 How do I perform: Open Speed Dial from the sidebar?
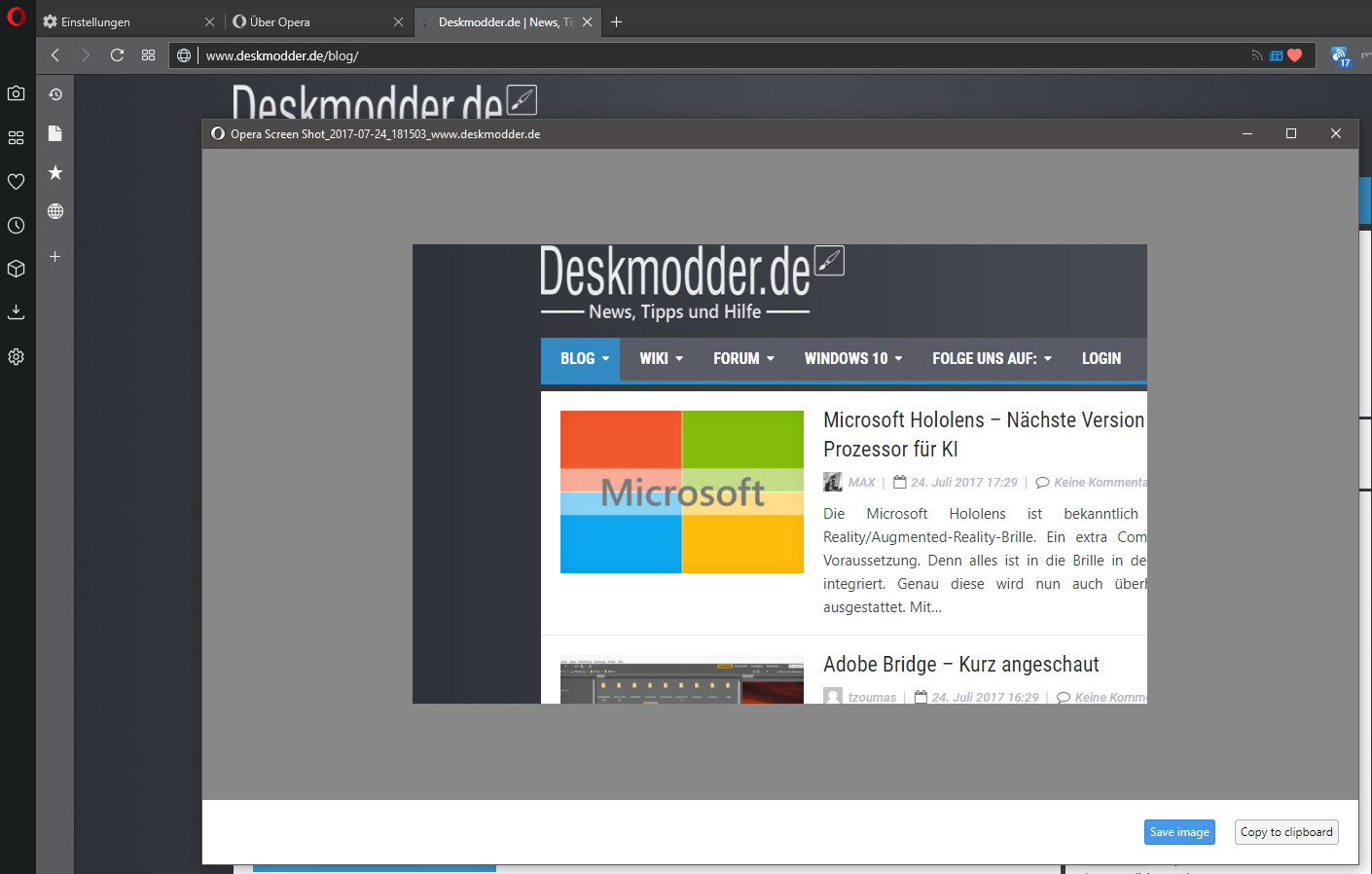16,138
